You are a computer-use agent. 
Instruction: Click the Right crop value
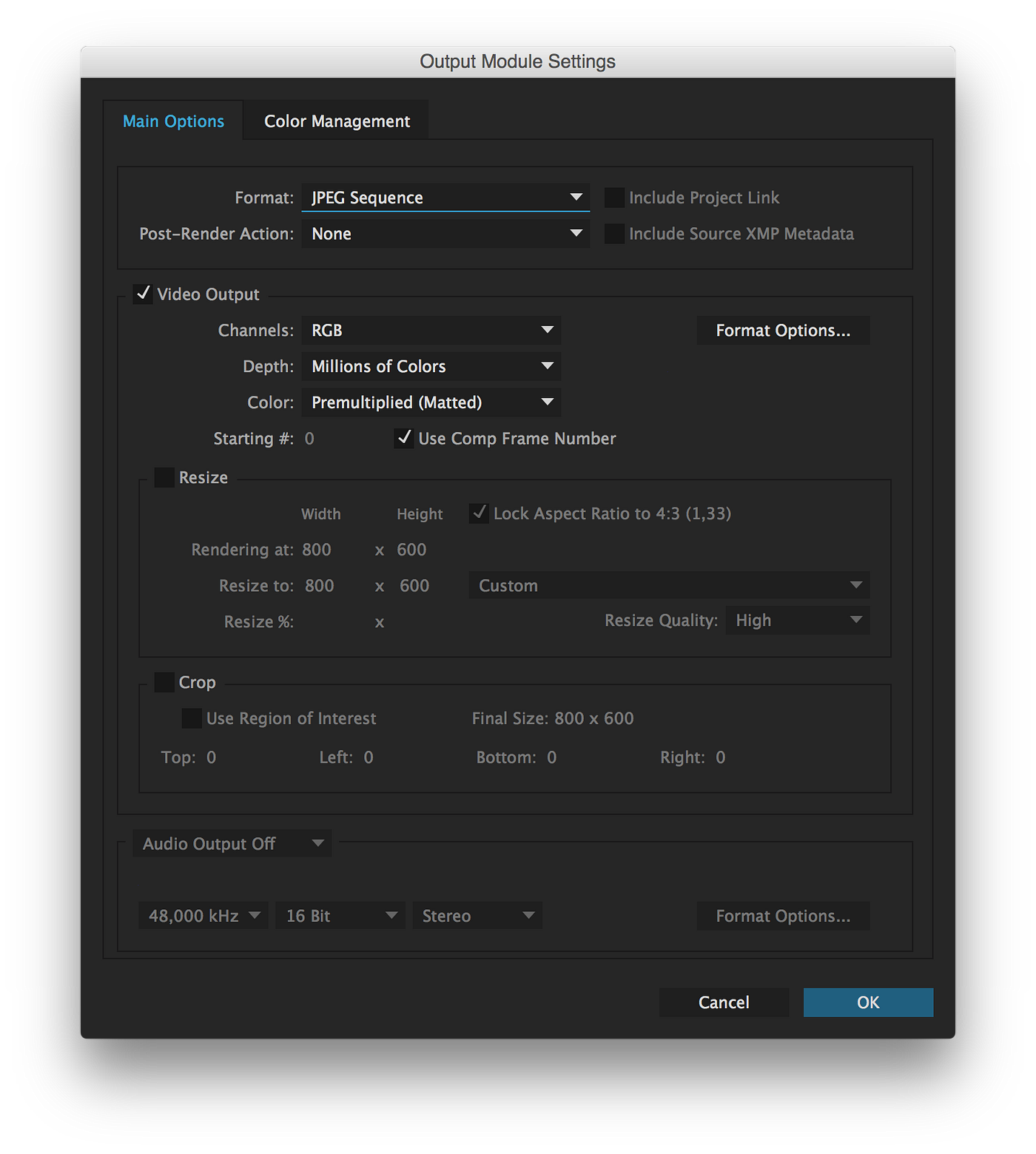click(x=721, y=757)
